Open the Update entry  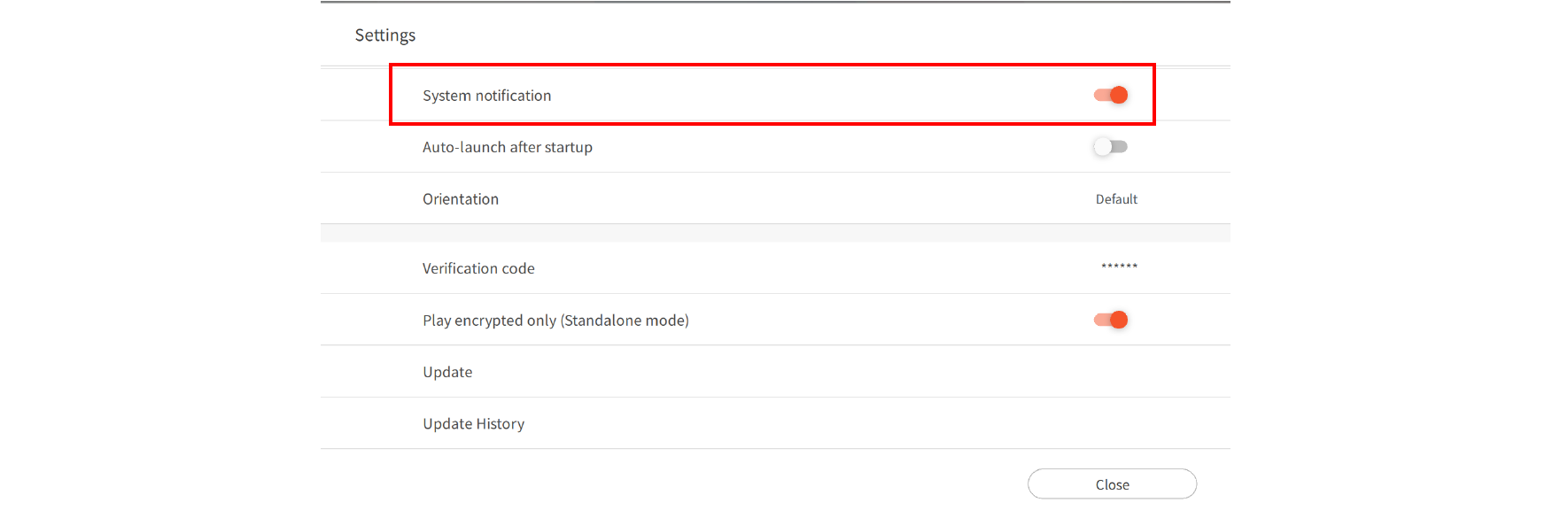447,372
